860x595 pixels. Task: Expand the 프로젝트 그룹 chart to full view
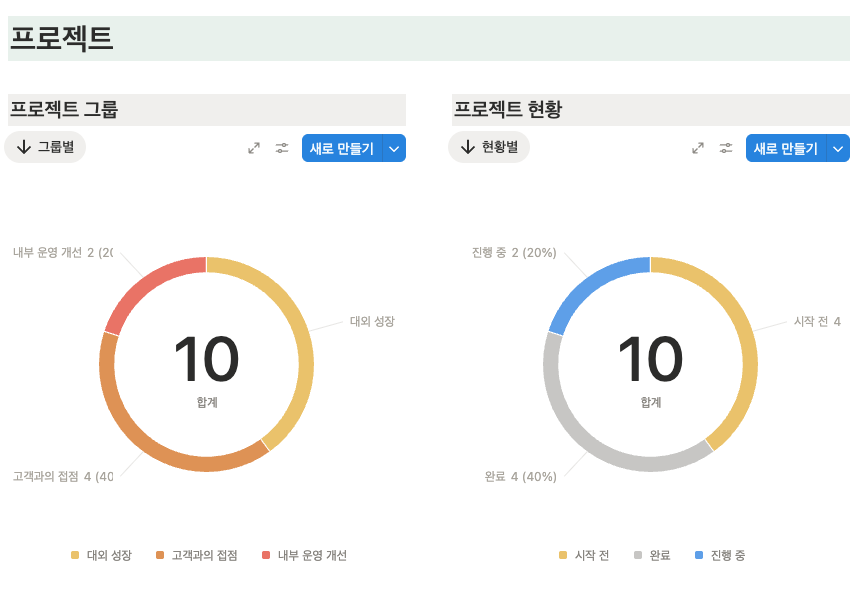[254, 148]
